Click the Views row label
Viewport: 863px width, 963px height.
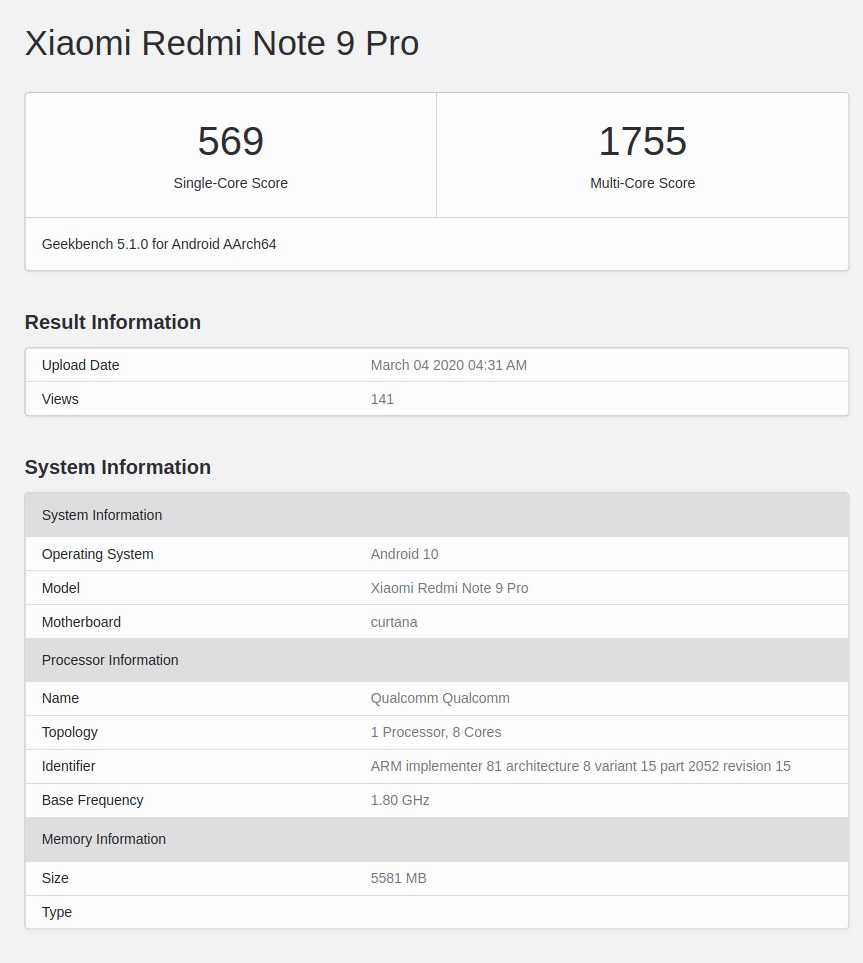[x=60, y=399]
